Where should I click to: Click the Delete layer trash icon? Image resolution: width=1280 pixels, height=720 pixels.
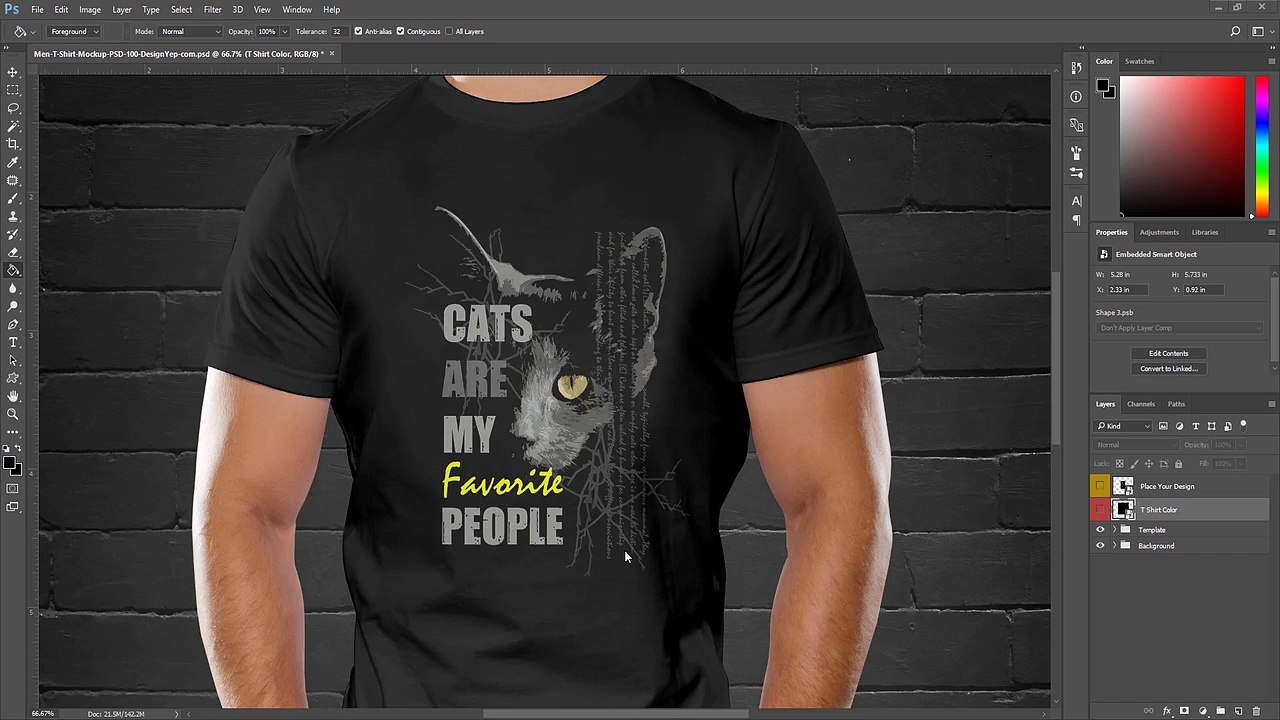pos(1256,711)
